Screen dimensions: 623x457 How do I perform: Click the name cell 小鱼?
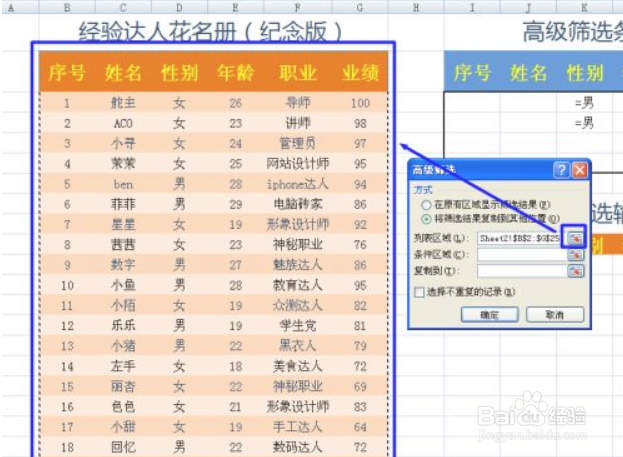123,285
